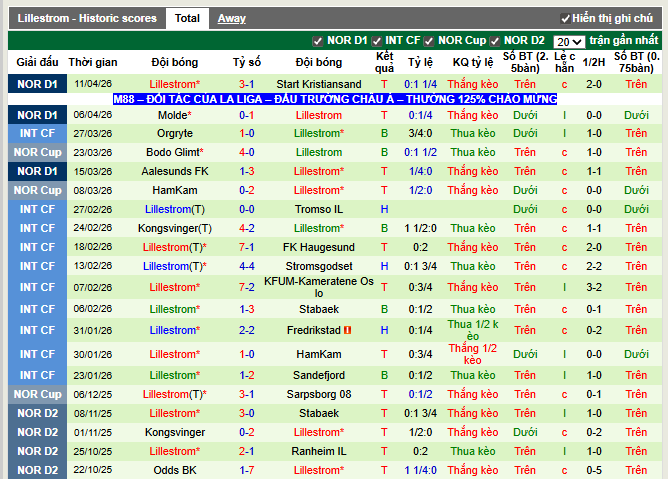
Task: Toggle the NOR D2 filter checkbox
Action: 496,41
